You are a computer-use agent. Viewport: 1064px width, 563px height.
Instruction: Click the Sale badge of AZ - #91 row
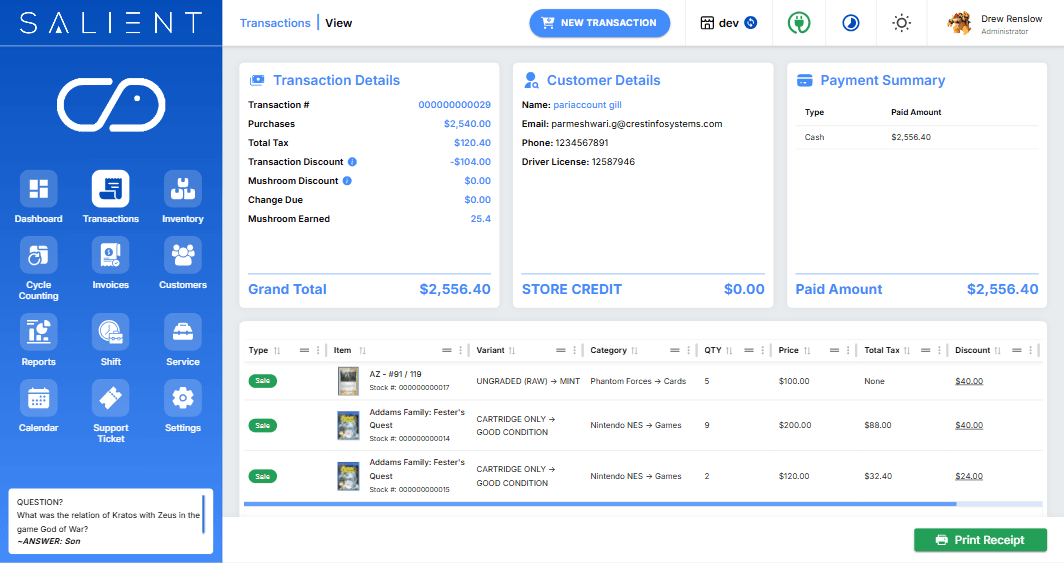click(263, 381)
